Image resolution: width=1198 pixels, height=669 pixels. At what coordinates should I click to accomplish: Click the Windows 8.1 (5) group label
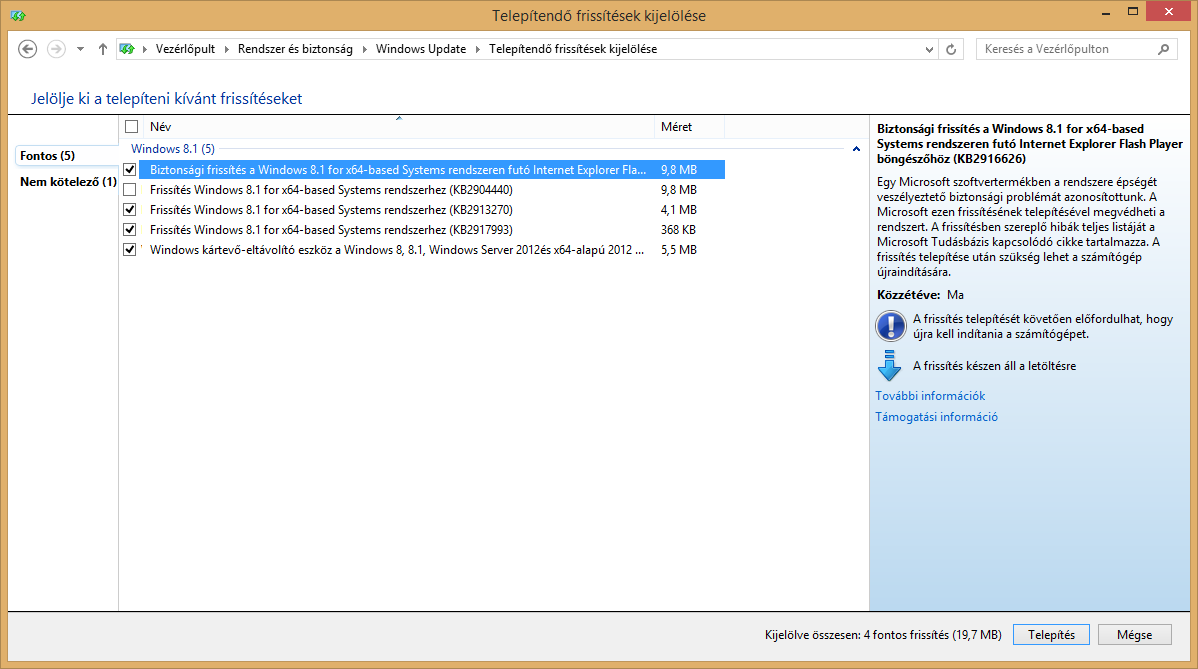pyautogui.click(x=173, y=149)
